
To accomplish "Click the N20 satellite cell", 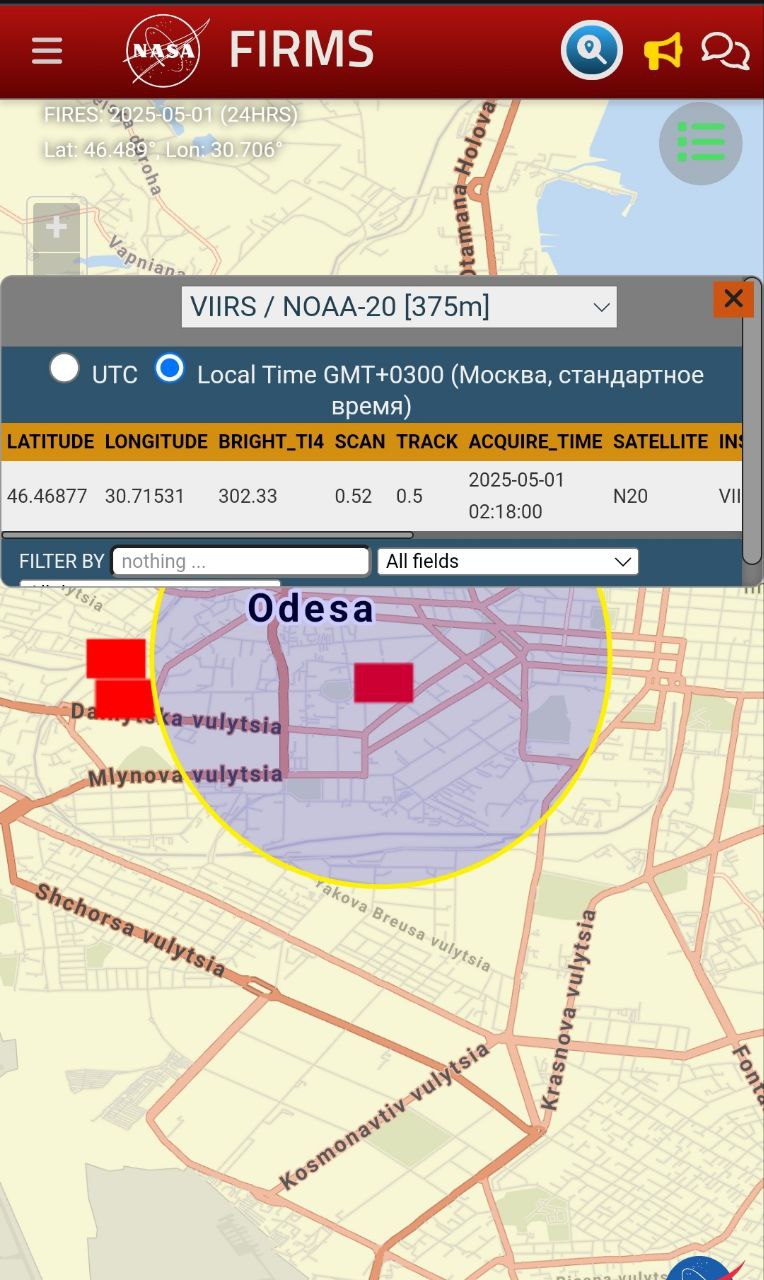I will click(x=630, y=496).
